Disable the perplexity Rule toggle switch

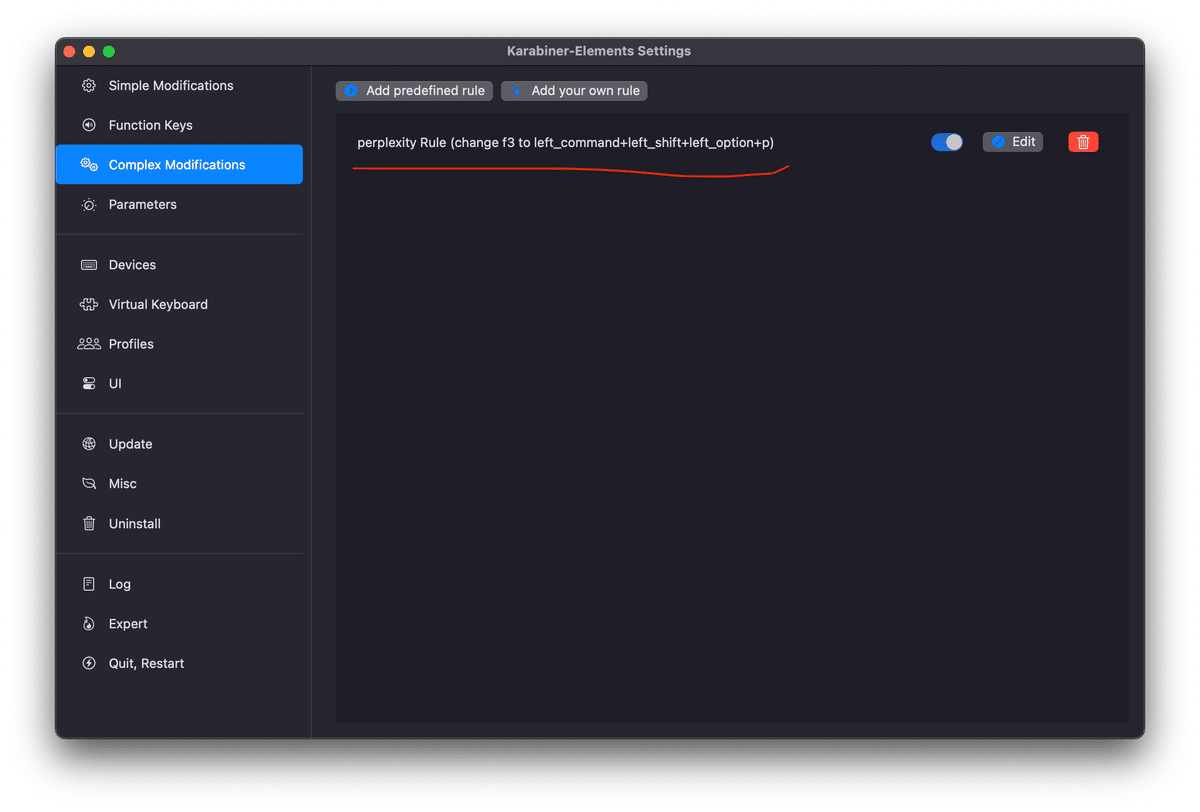click(946, 142)
